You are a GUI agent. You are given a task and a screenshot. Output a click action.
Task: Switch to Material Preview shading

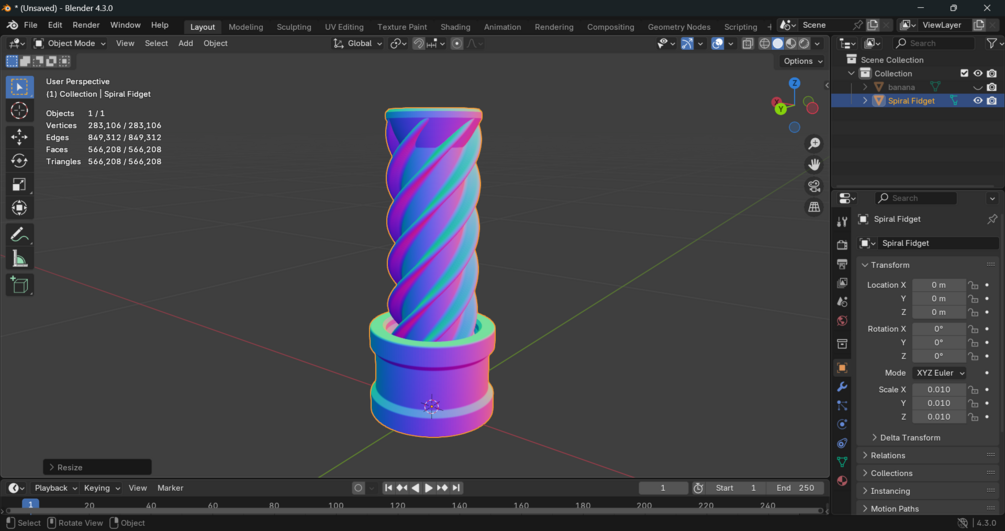pyautogui.click(x=791, y=44)
